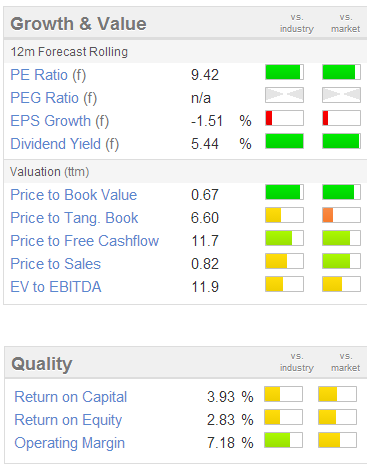
Task: Select the Price to Book Value link
Action: click(x=74, y=195)
